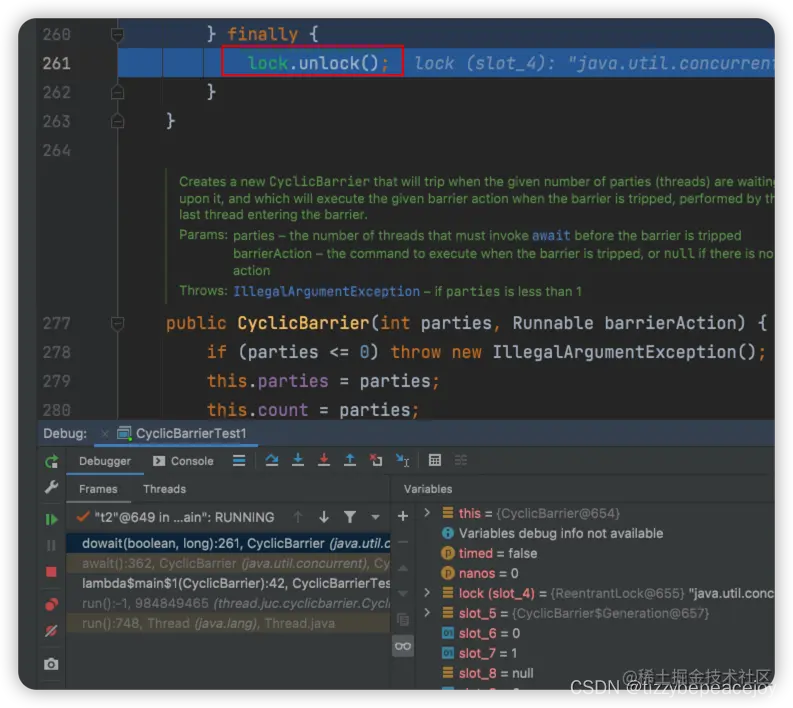Expand the lock (slot_4) variable
Viewport: 793px width, 708px height.
[x=427, y=593]
